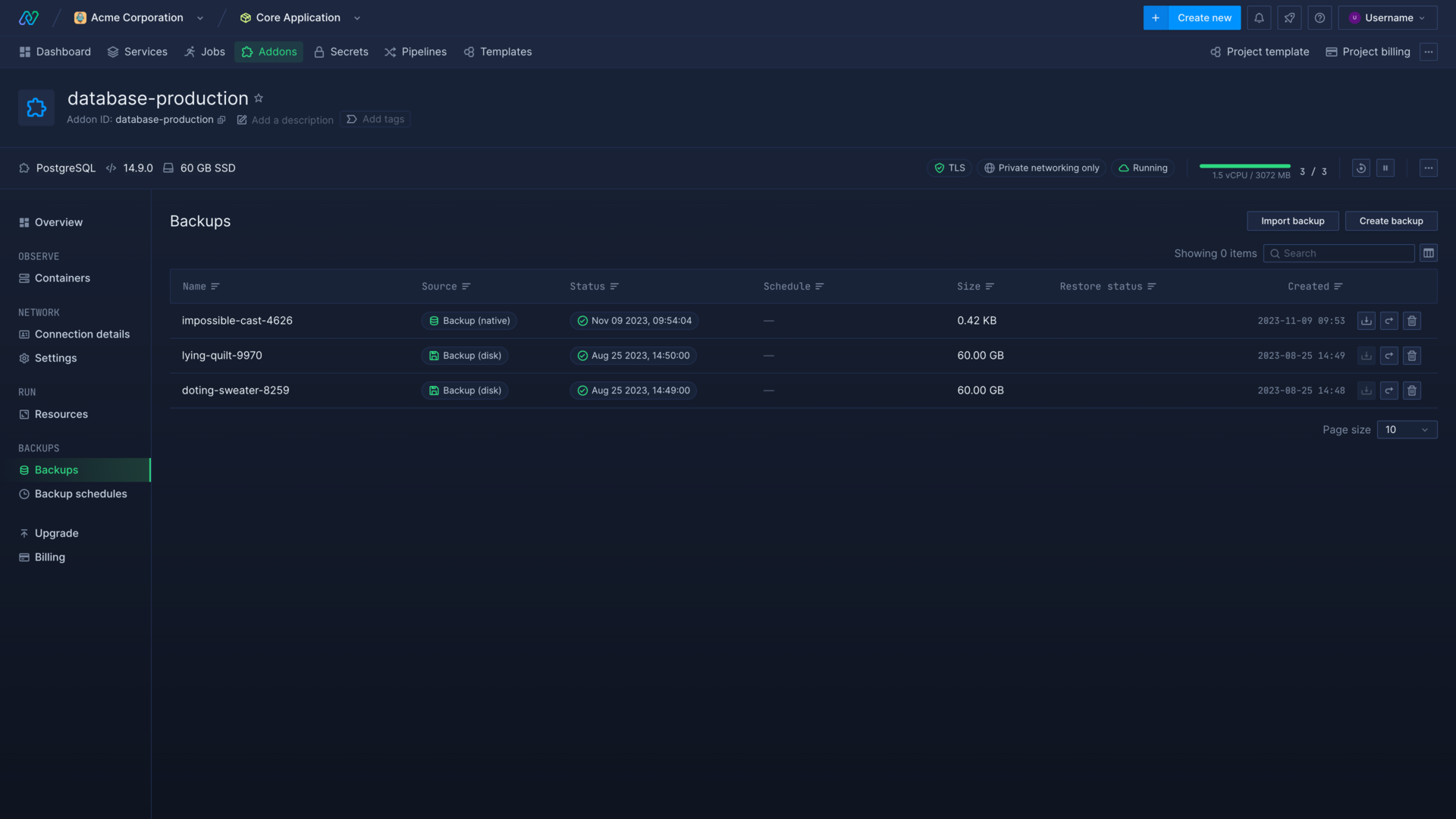
Task: Open the Templates tab
Action: pos(497,52)
